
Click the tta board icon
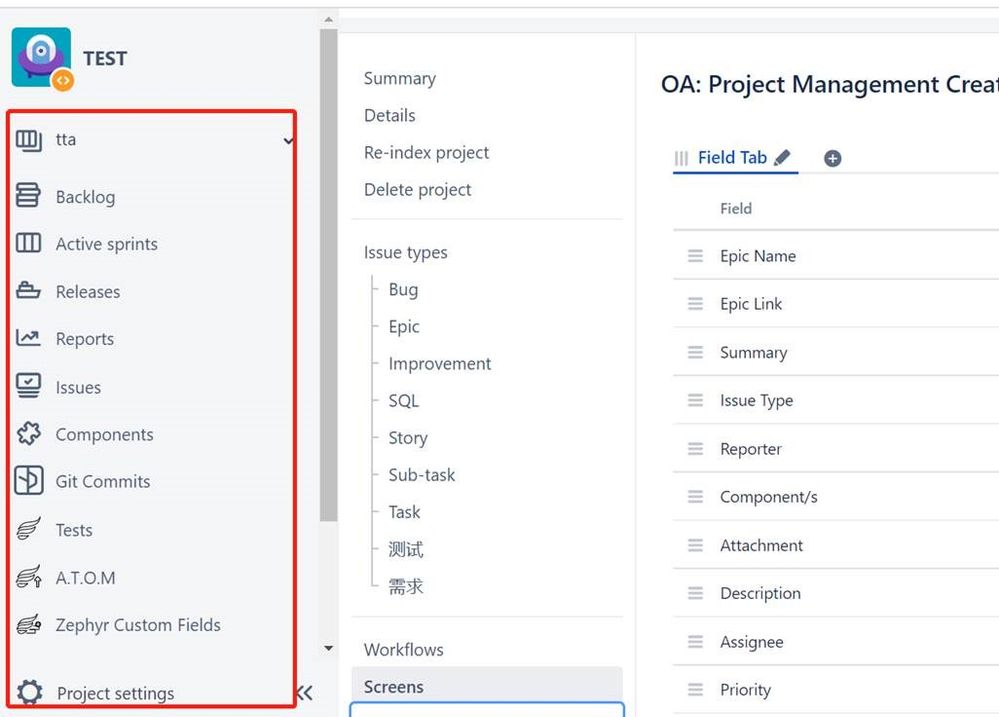coord(29,140)
